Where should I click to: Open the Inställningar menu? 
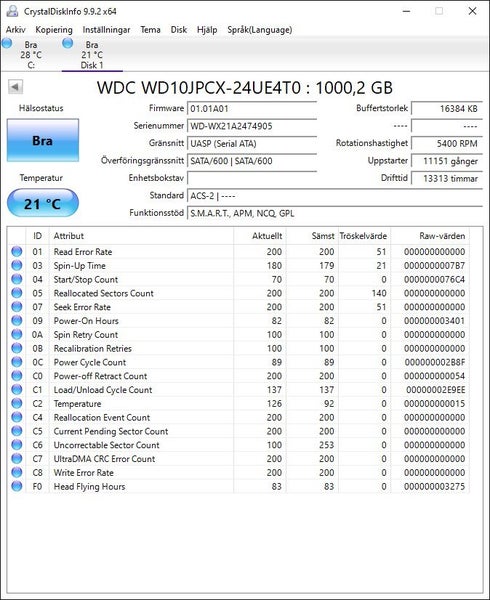(106, 29)
